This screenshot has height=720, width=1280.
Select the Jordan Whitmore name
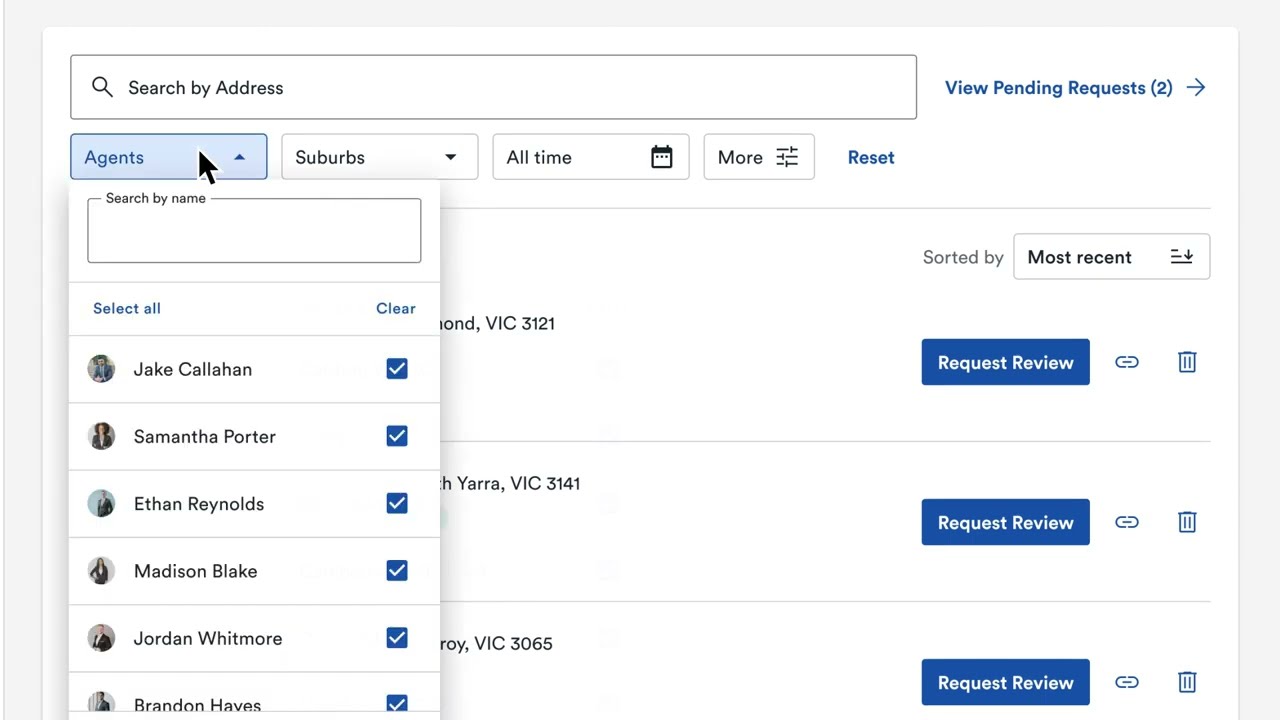click(208, 638)
